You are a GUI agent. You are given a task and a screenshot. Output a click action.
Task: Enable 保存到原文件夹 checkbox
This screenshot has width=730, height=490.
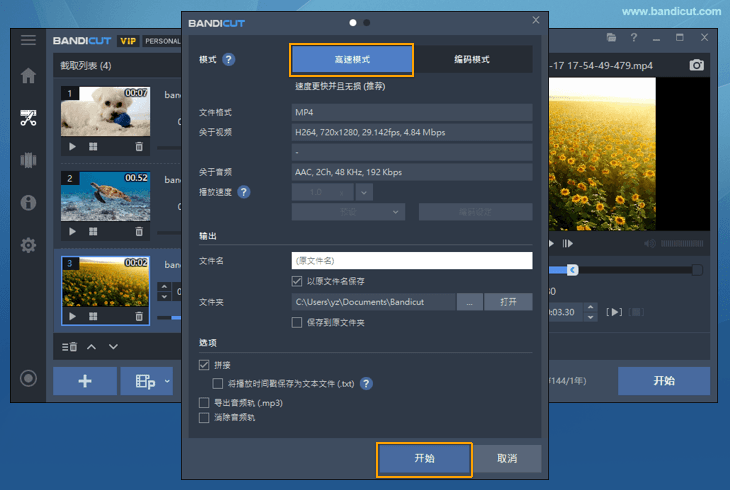(297, 322)
